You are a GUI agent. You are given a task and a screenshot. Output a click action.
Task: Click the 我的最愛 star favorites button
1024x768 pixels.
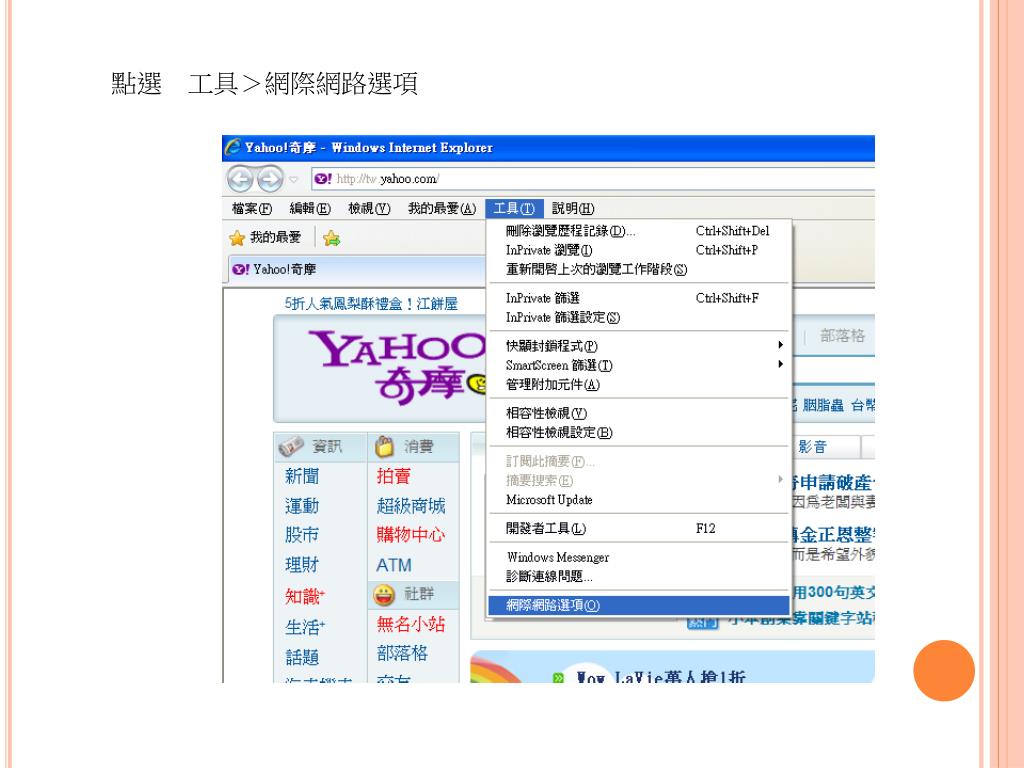coord(265,238)
